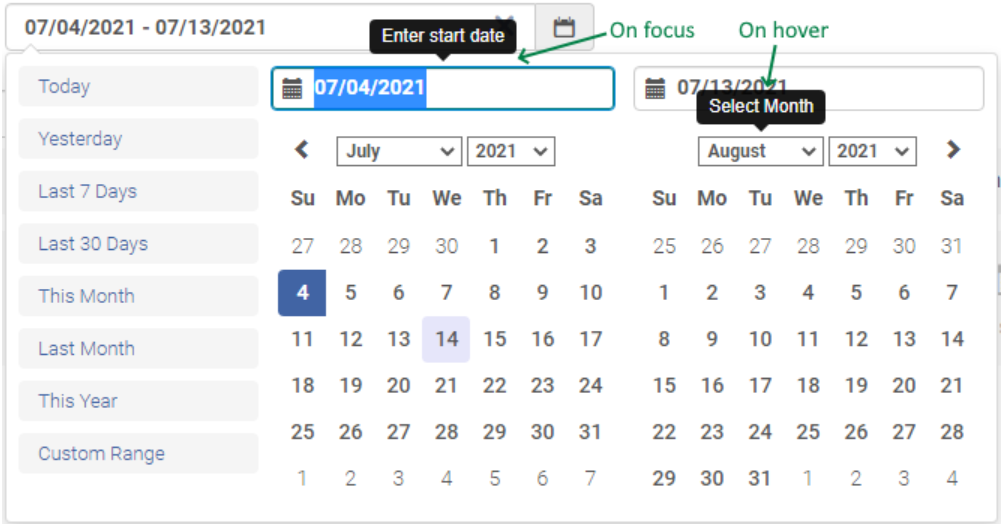
Task: Choose the Last Month preset
Action: coord(138,349)
